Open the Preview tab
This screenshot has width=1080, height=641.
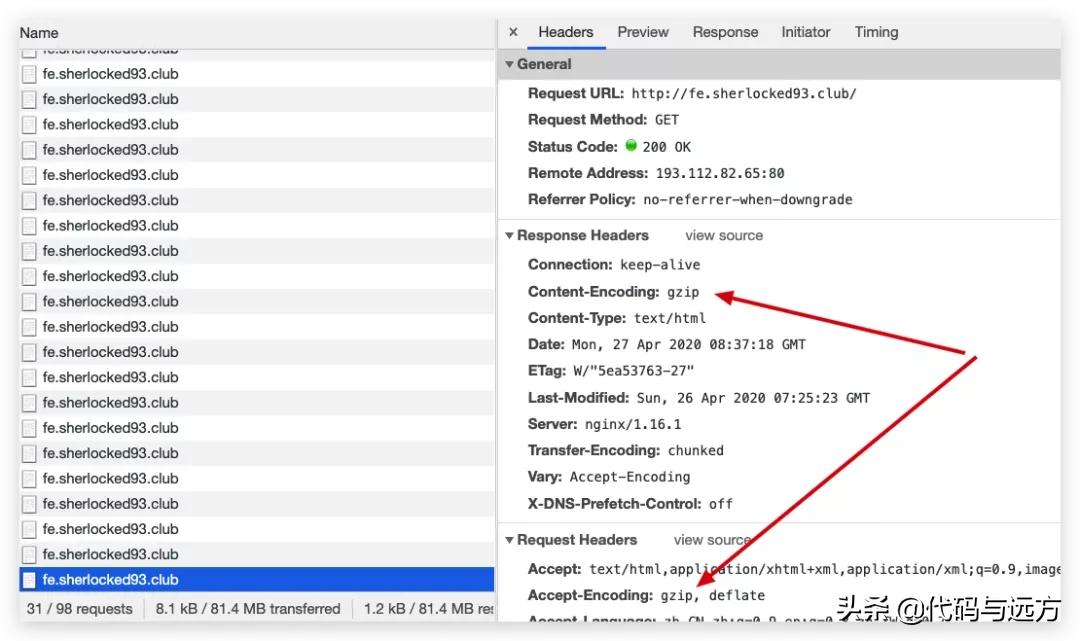click(643, 32)
